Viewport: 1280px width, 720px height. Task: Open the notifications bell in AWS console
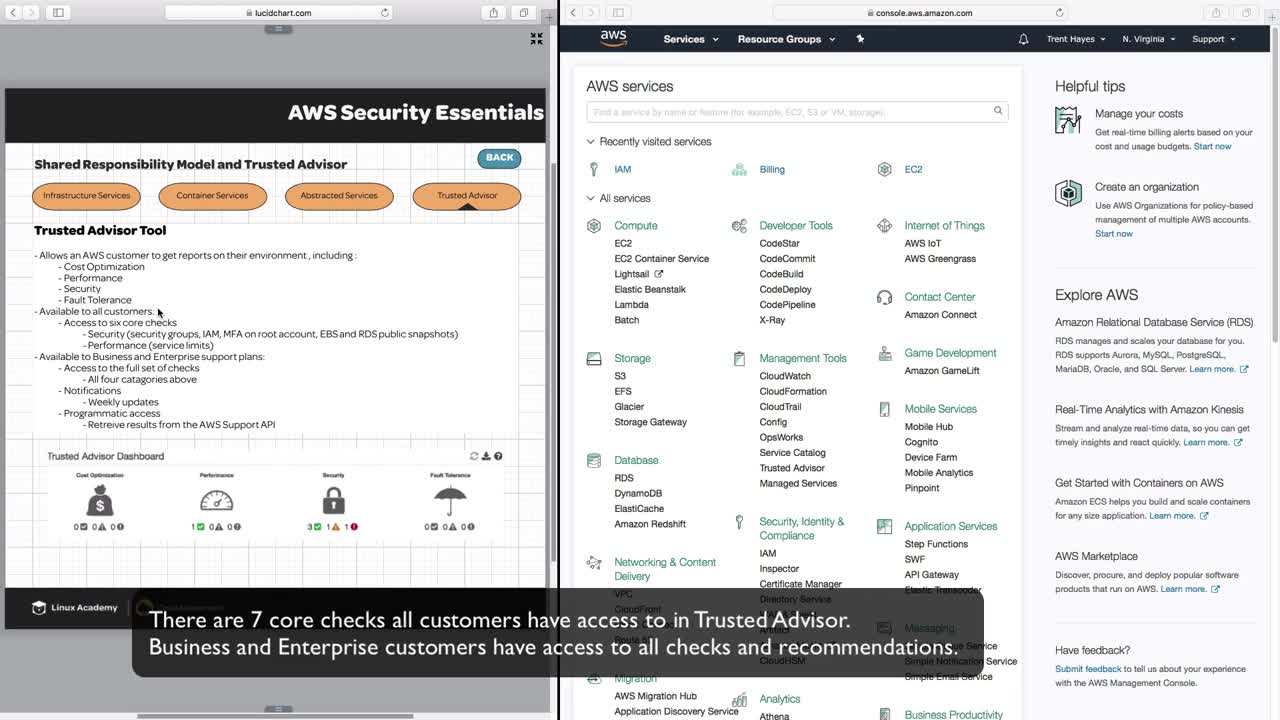[x=1023, y=39]
